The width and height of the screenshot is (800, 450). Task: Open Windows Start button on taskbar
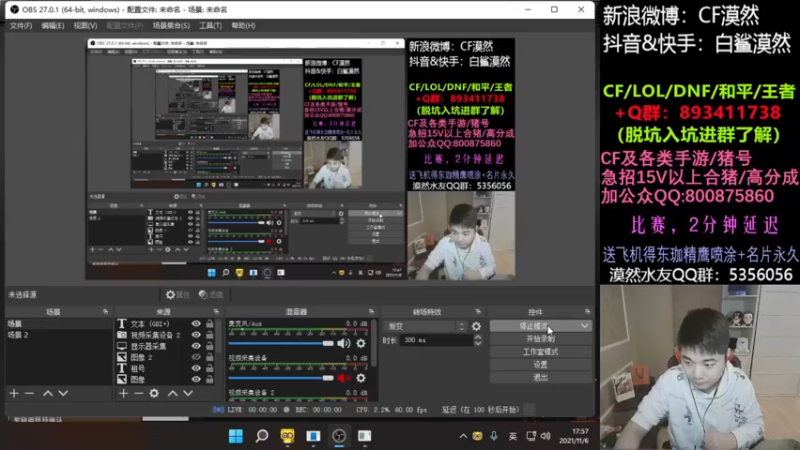[236, 436]
